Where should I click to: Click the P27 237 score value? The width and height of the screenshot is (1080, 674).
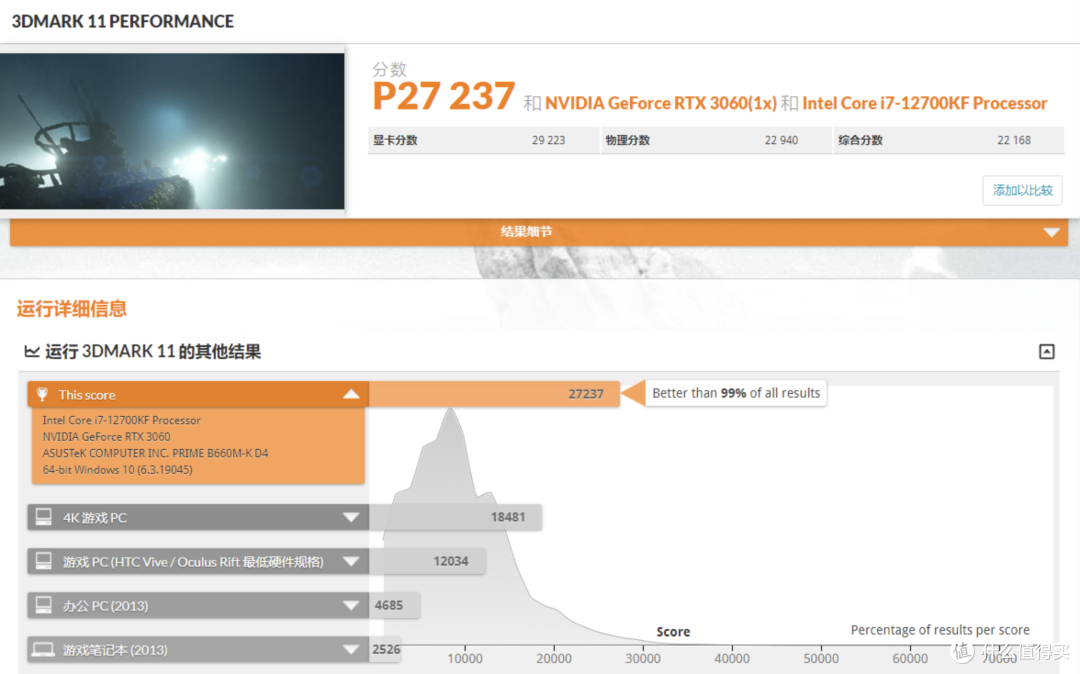pyautogui.click(x=444, y=96)
